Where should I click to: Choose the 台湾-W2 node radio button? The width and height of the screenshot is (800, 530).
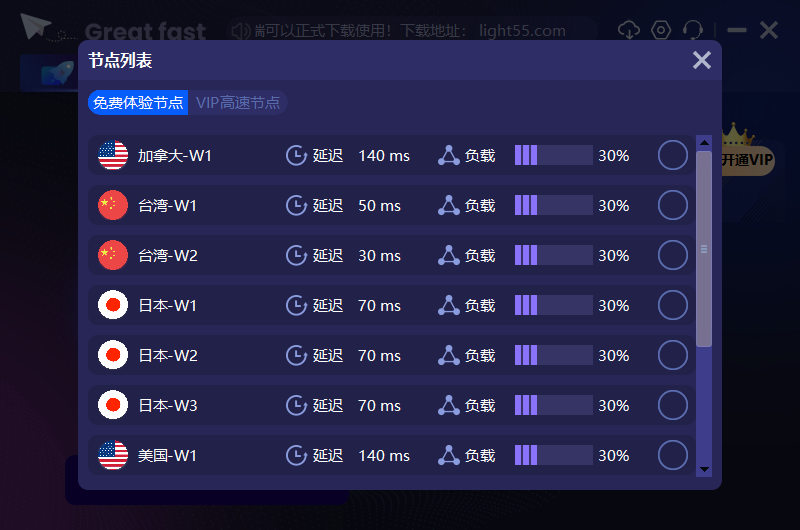tap(672, 255)
